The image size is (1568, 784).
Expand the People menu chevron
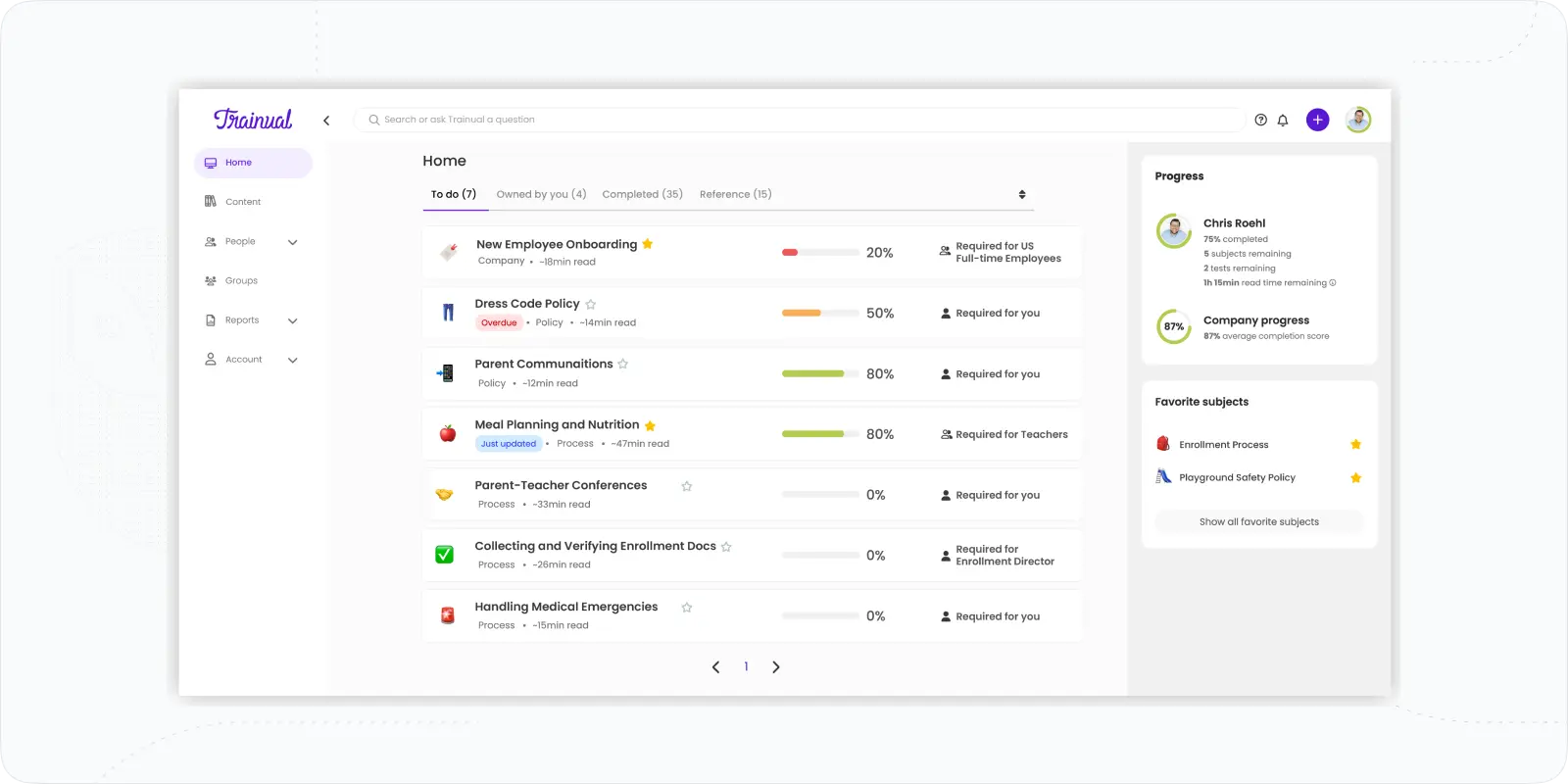click(292, 242)
